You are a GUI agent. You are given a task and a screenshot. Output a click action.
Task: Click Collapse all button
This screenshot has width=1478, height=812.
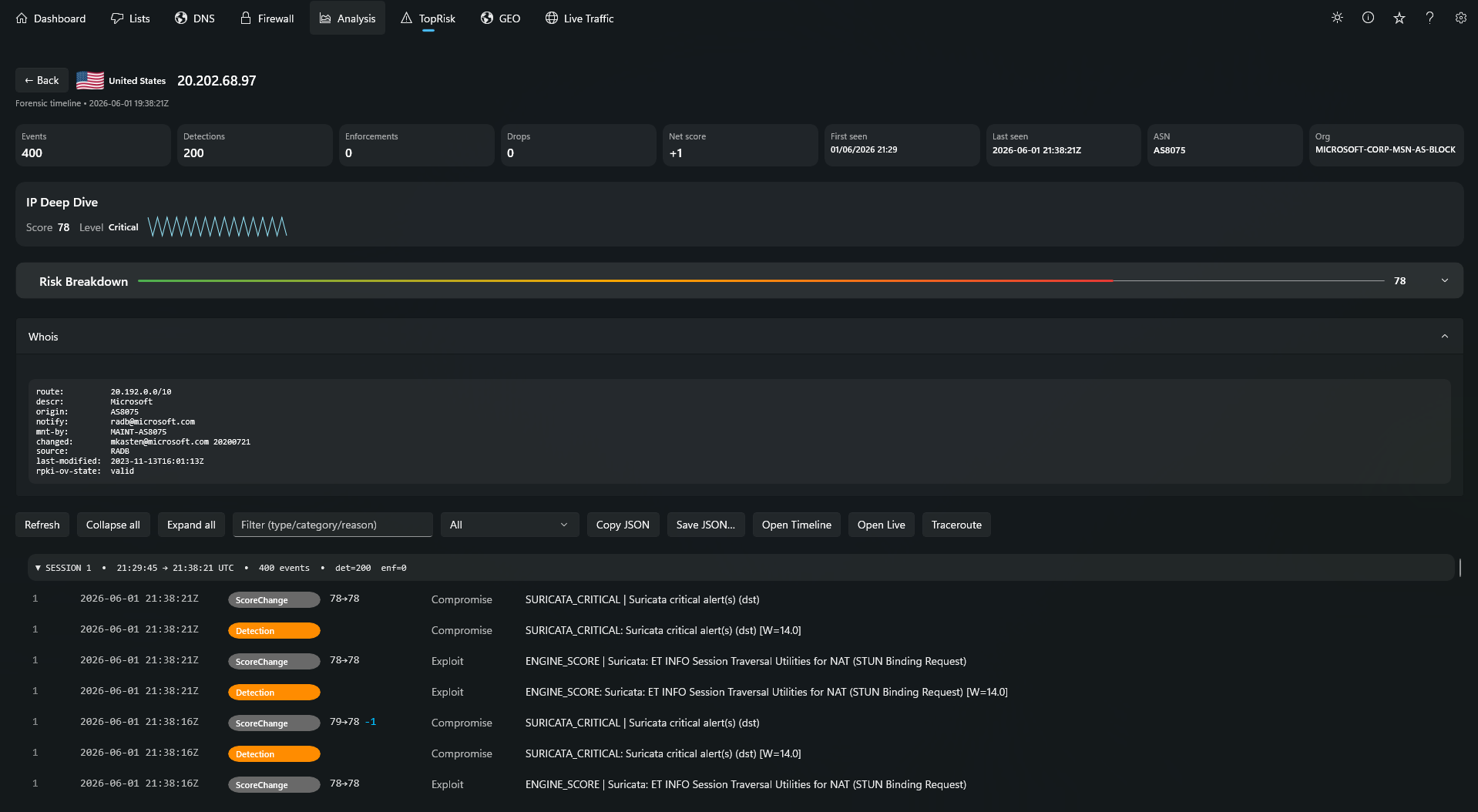[113, 525]
